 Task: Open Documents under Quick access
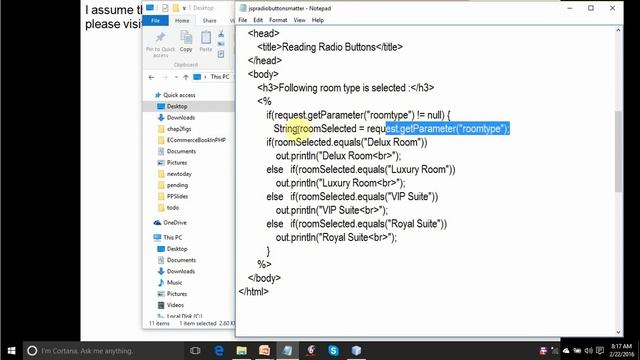[x=181, y=151]
